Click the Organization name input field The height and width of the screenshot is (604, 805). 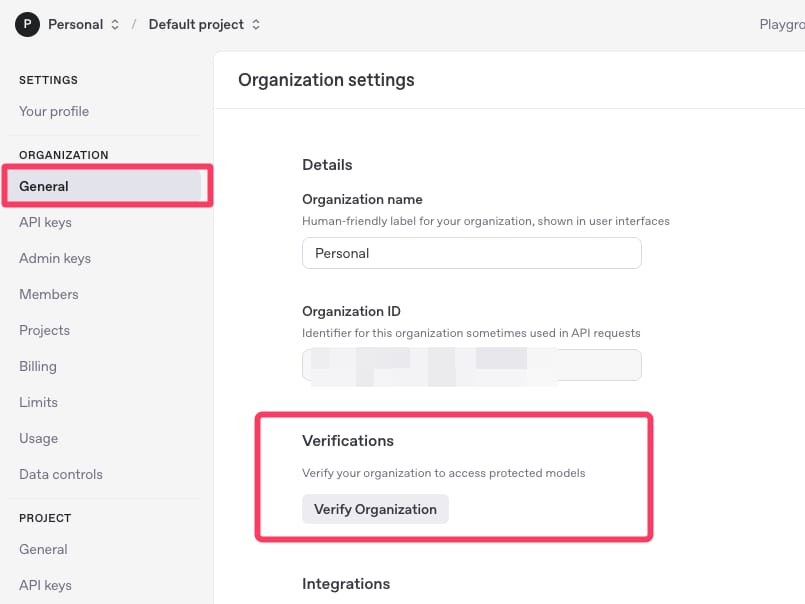coord(471,253)
